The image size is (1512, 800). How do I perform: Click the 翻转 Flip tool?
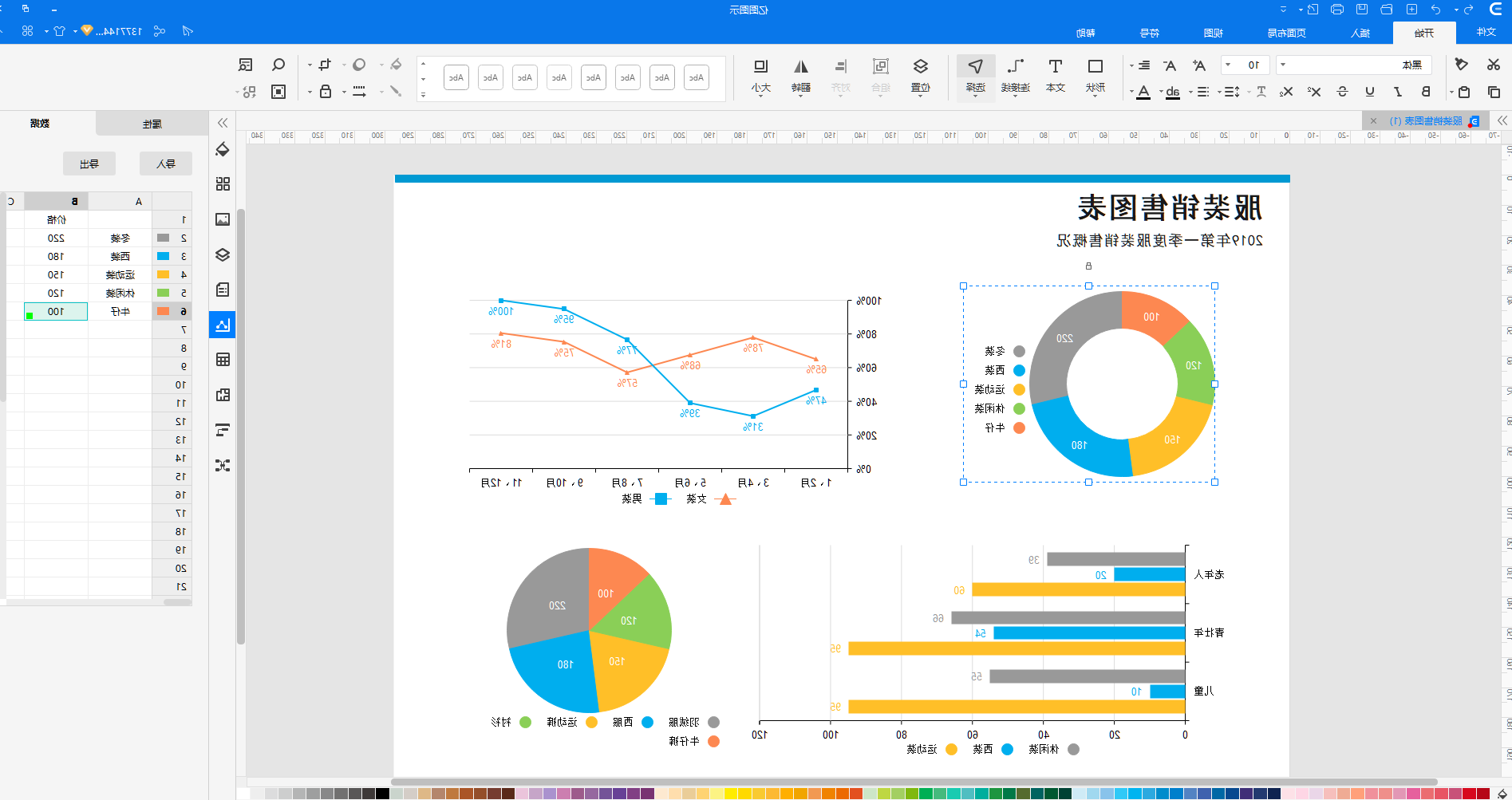pyautogui.click(x=800, y=76)
